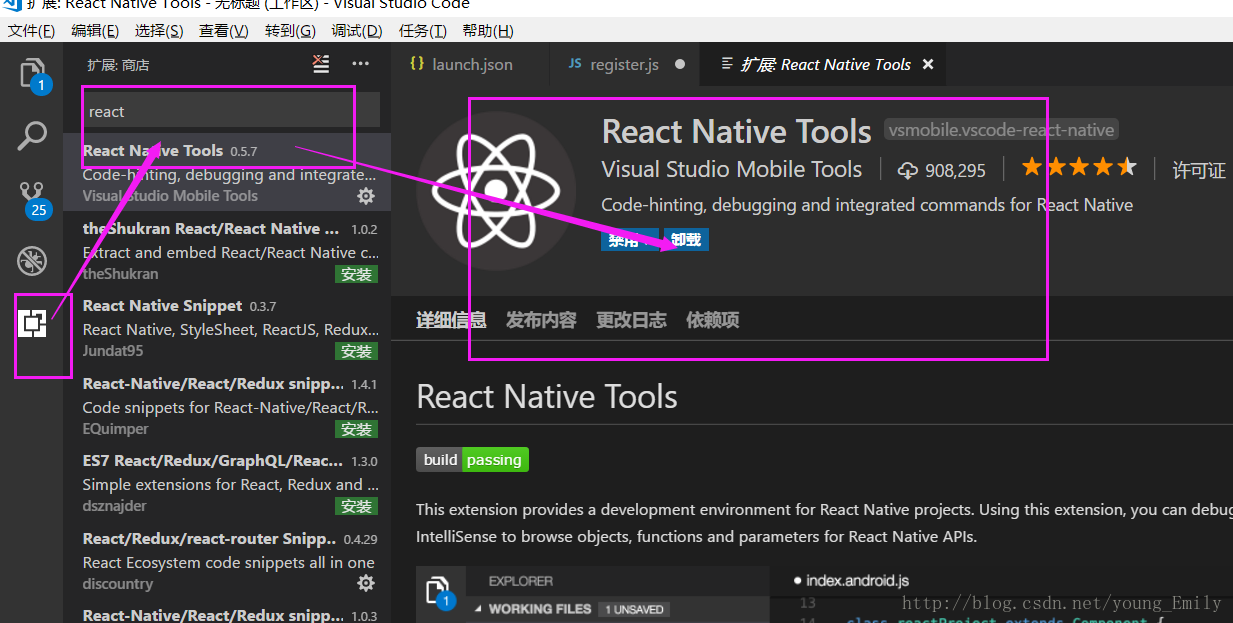Switch to launch.json editor tab

coord(470,64)
